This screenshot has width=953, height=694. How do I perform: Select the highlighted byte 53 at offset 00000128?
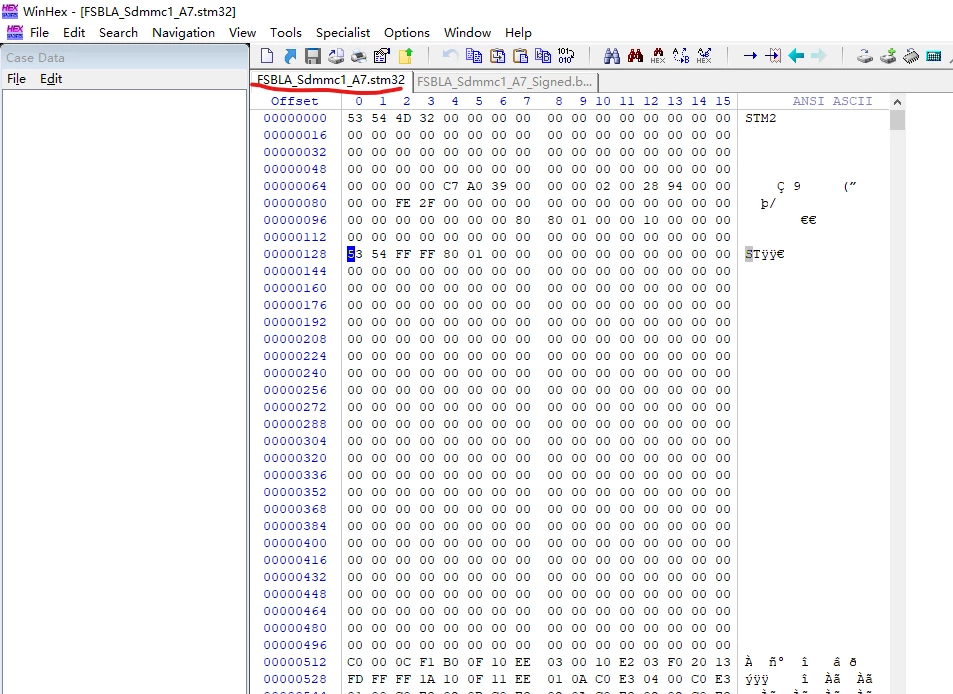click(355, 254)
